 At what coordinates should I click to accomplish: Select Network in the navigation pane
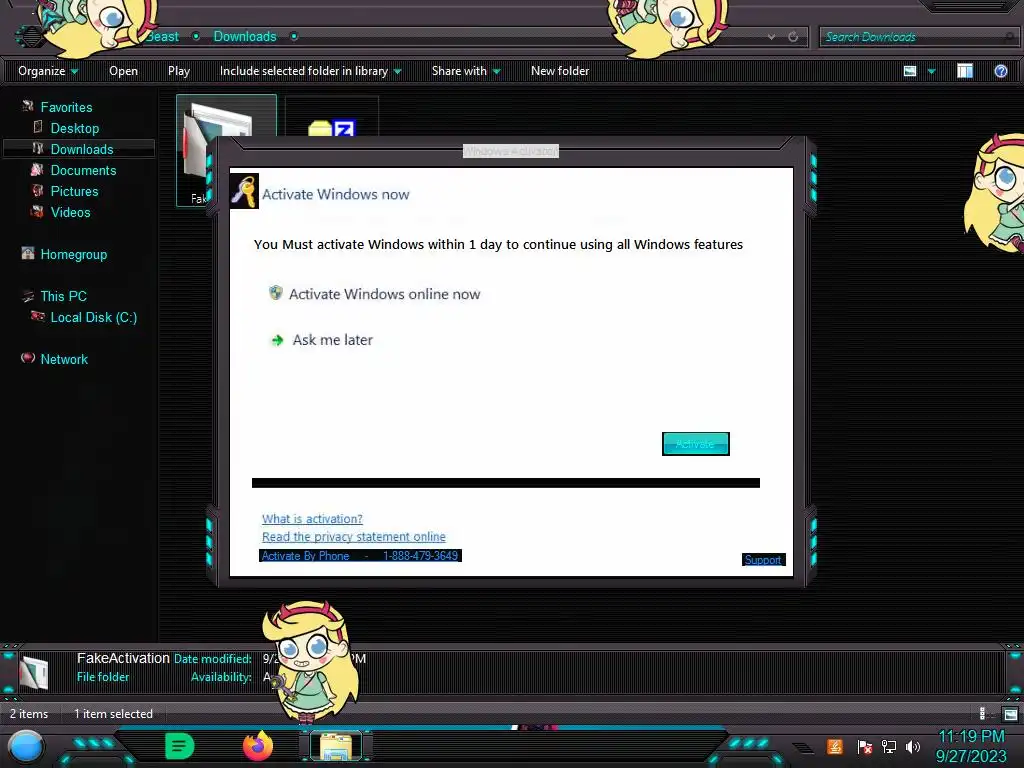pyautogui.click(x=63, y=359)
